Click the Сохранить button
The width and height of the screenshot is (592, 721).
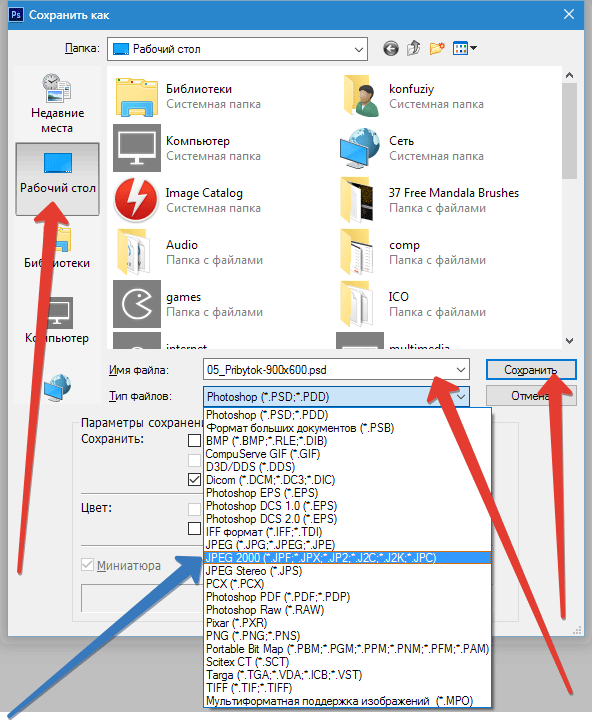(531, 370)
